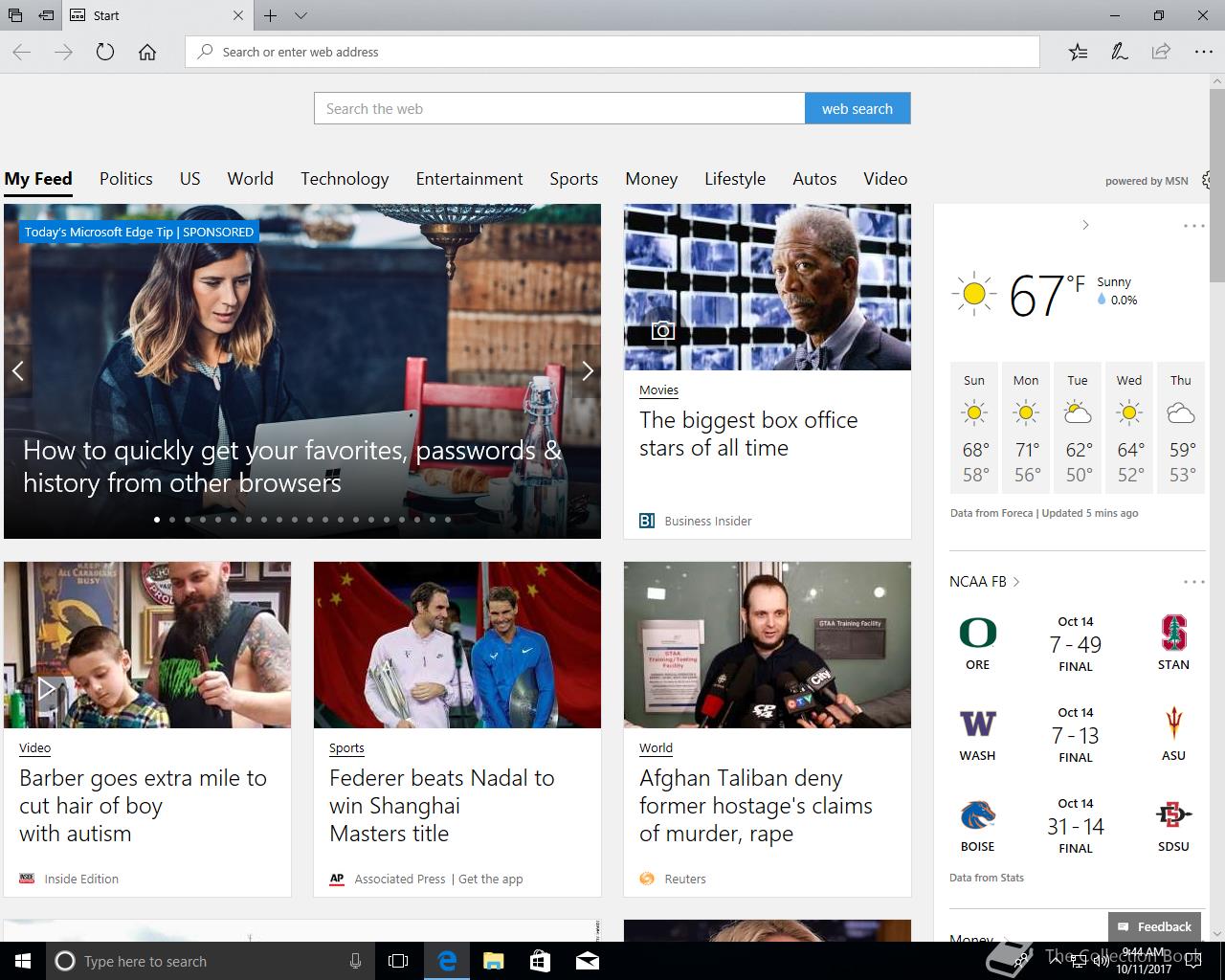Open the Entertainment tab
Viewport: 1225px width, 980px height.
click(469, 179)
